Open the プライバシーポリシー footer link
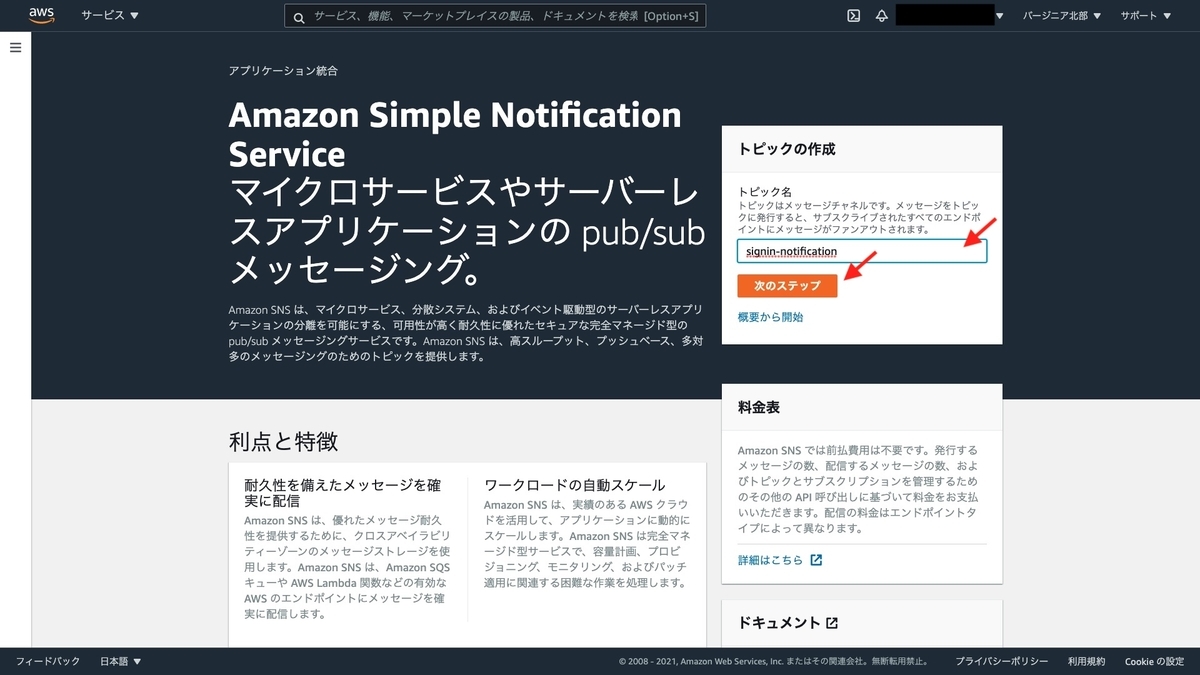This screenshot has width=1200, height=675. click(x=1001, y=662)
